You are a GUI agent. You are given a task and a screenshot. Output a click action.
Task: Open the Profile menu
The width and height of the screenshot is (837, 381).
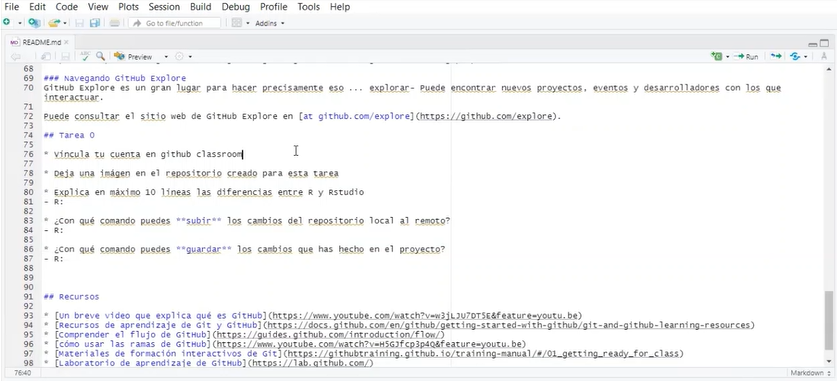(x=274, y=7)
